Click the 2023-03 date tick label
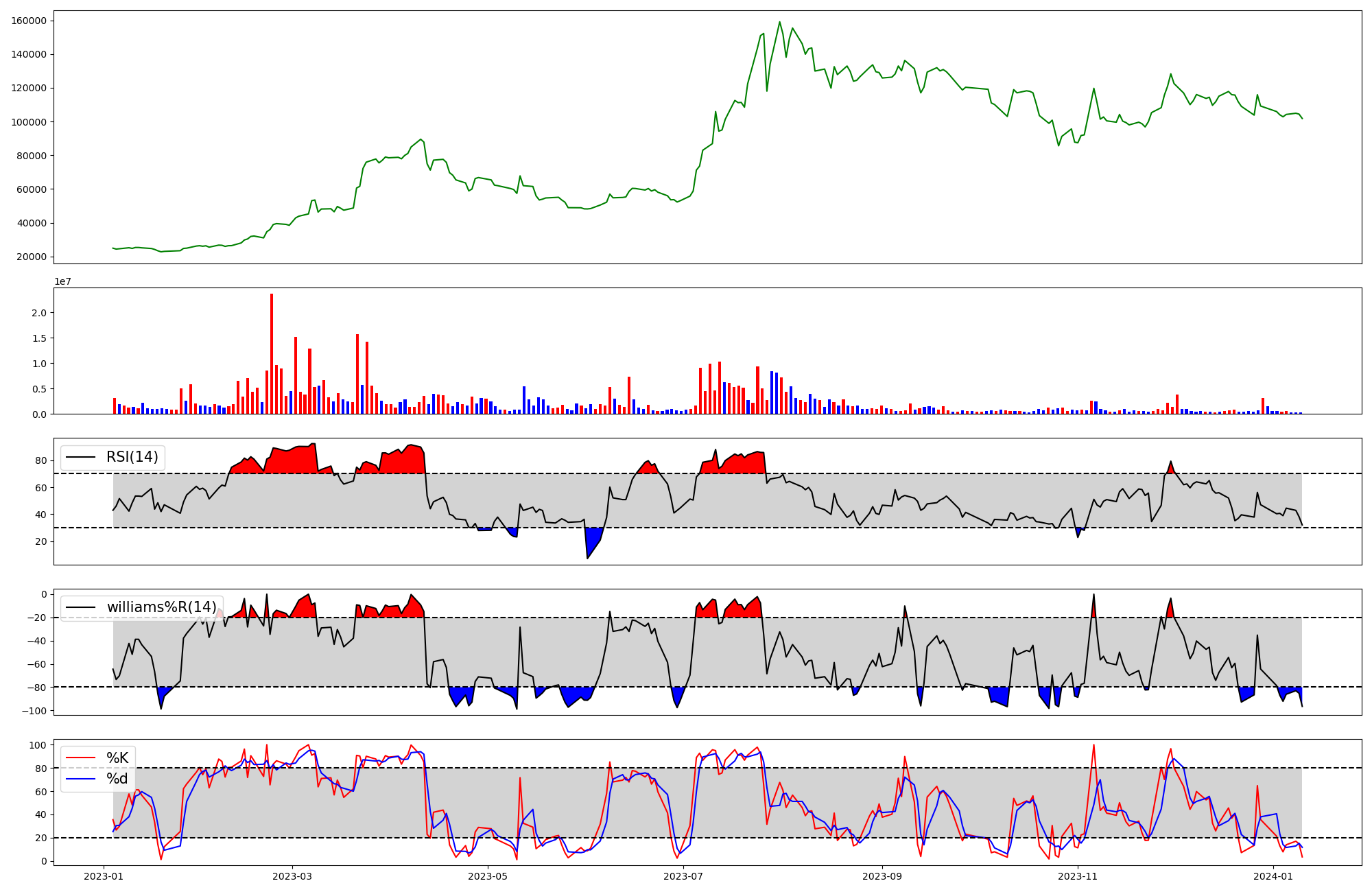Image resolution: width=1372 pixels, height=892 pixels. [x=292, y=876]
